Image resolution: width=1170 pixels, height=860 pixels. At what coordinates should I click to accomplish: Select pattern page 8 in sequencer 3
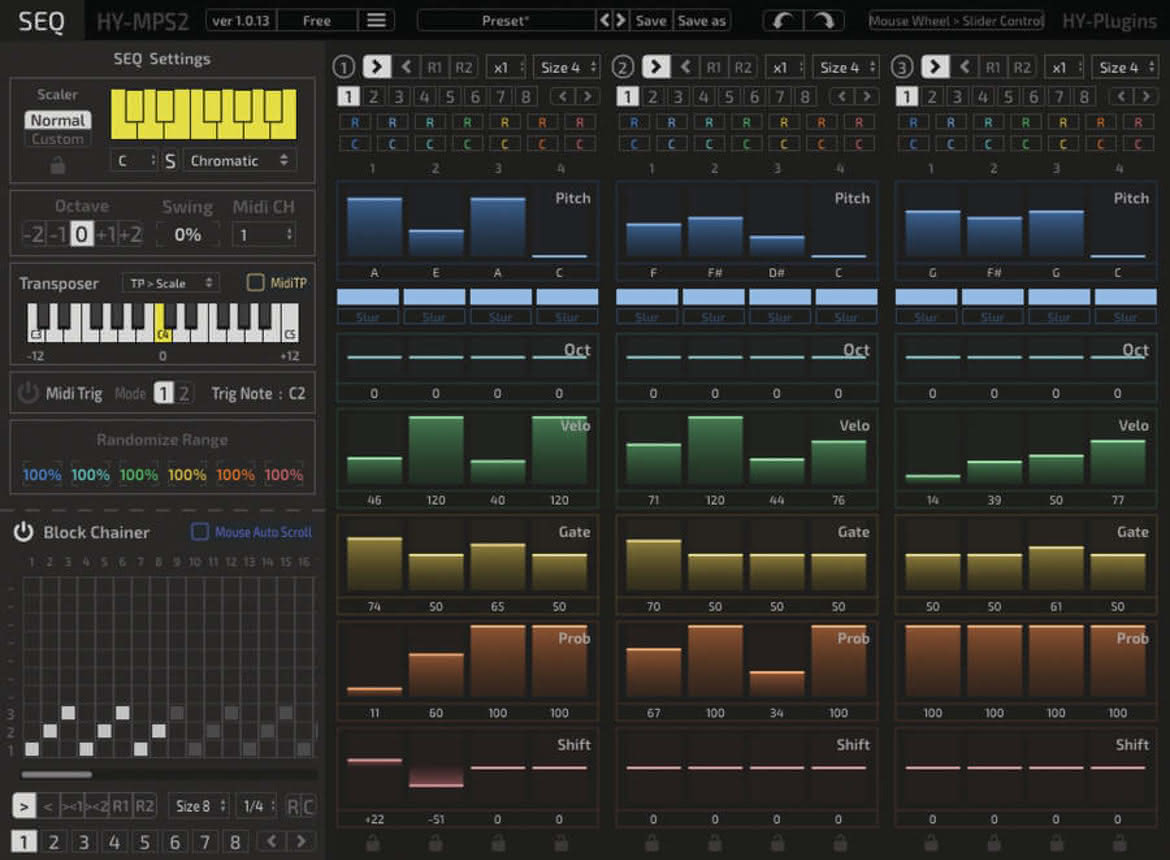coord(1084,96)
